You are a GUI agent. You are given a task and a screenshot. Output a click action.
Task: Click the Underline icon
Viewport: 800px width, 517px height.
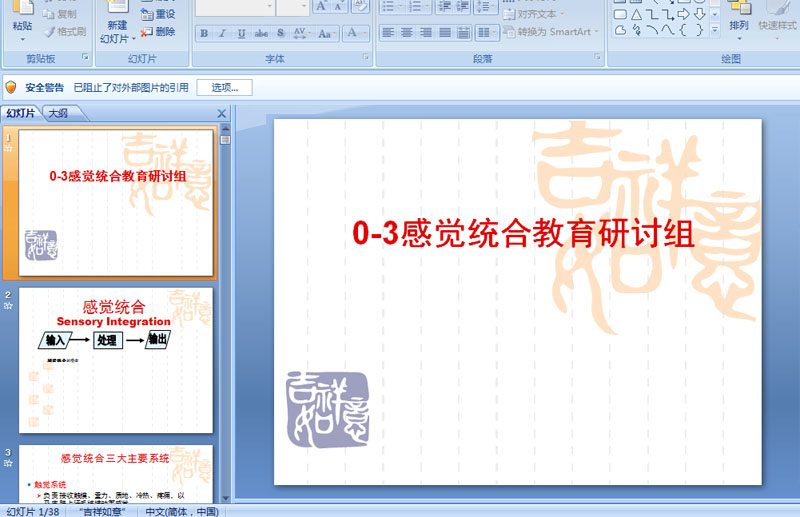tap(241, 33)
